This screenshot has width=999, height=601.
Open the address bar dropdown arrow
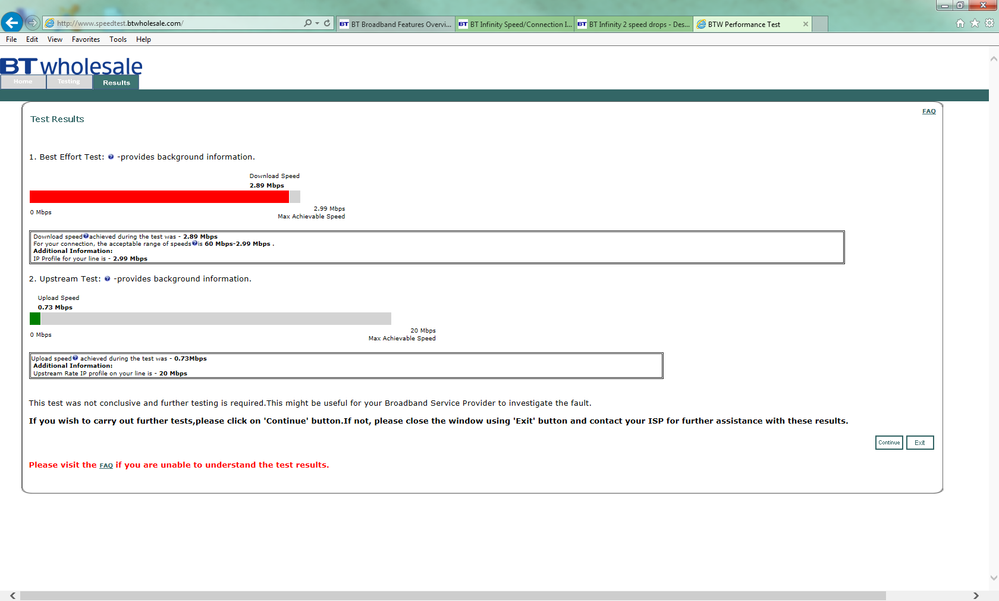[x=317, y=23]
